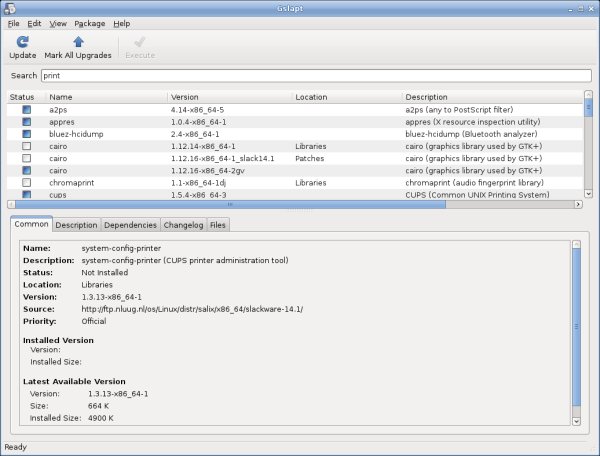
Task: Click the 'Not Installed' status value
Action: [x=104, y=273]
